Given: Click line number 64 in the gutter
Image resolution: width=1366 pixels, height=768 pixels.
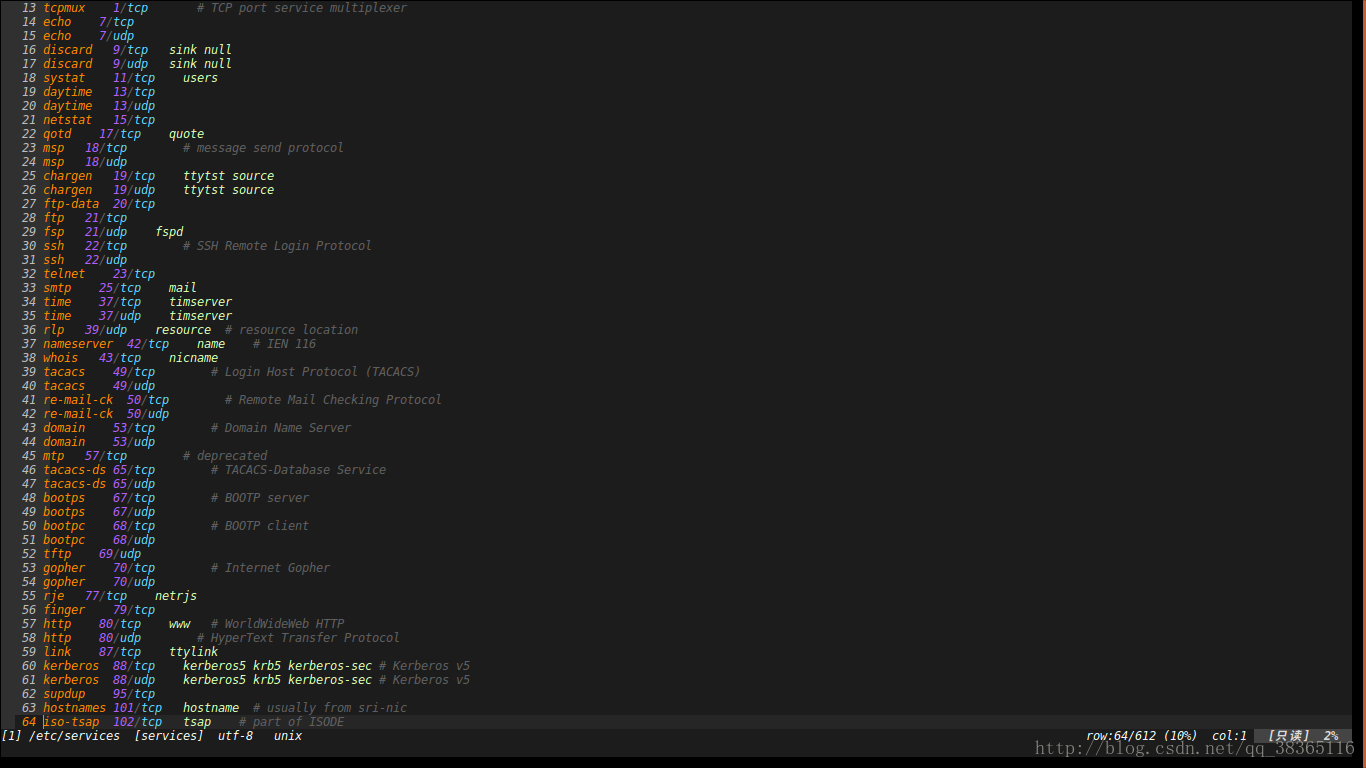Looking at the screenshot, I should pos(28,722).
